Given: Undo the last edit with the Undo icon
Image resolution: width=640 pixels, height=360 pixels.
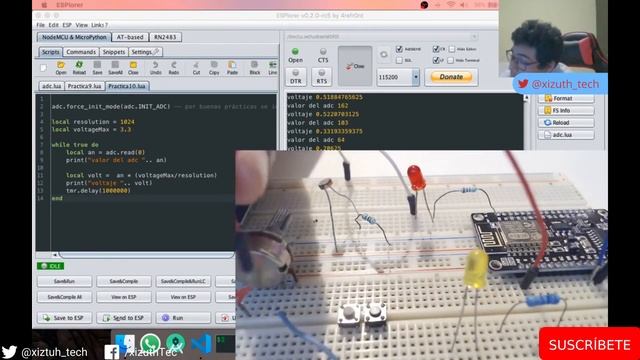Looking at the screenshot, I should 156,68.
